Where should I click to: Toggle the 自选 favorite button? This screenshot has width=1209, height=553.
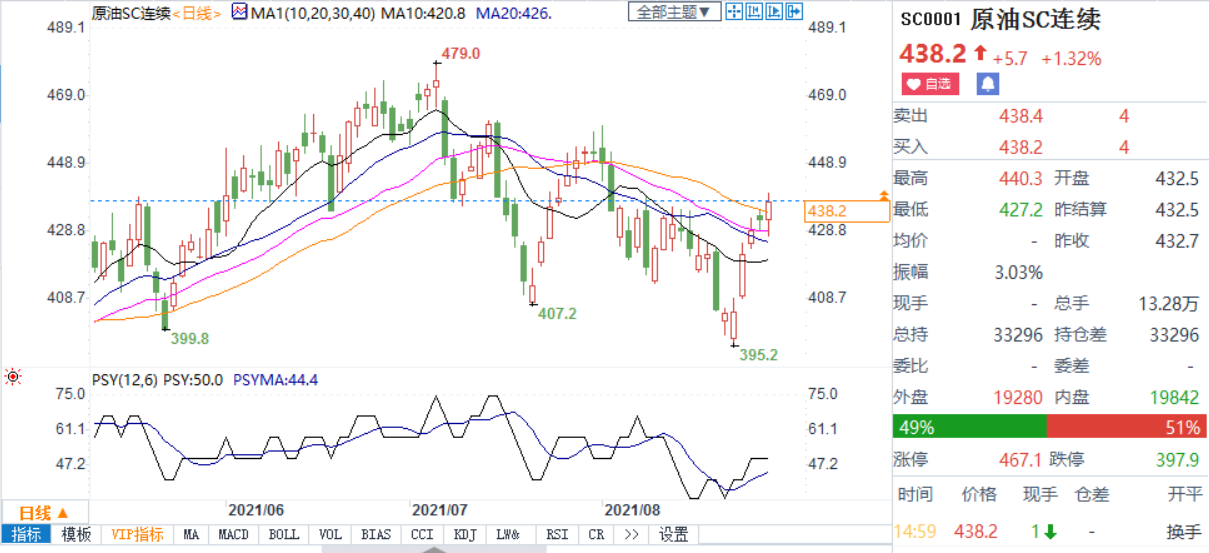coord(929,84)
